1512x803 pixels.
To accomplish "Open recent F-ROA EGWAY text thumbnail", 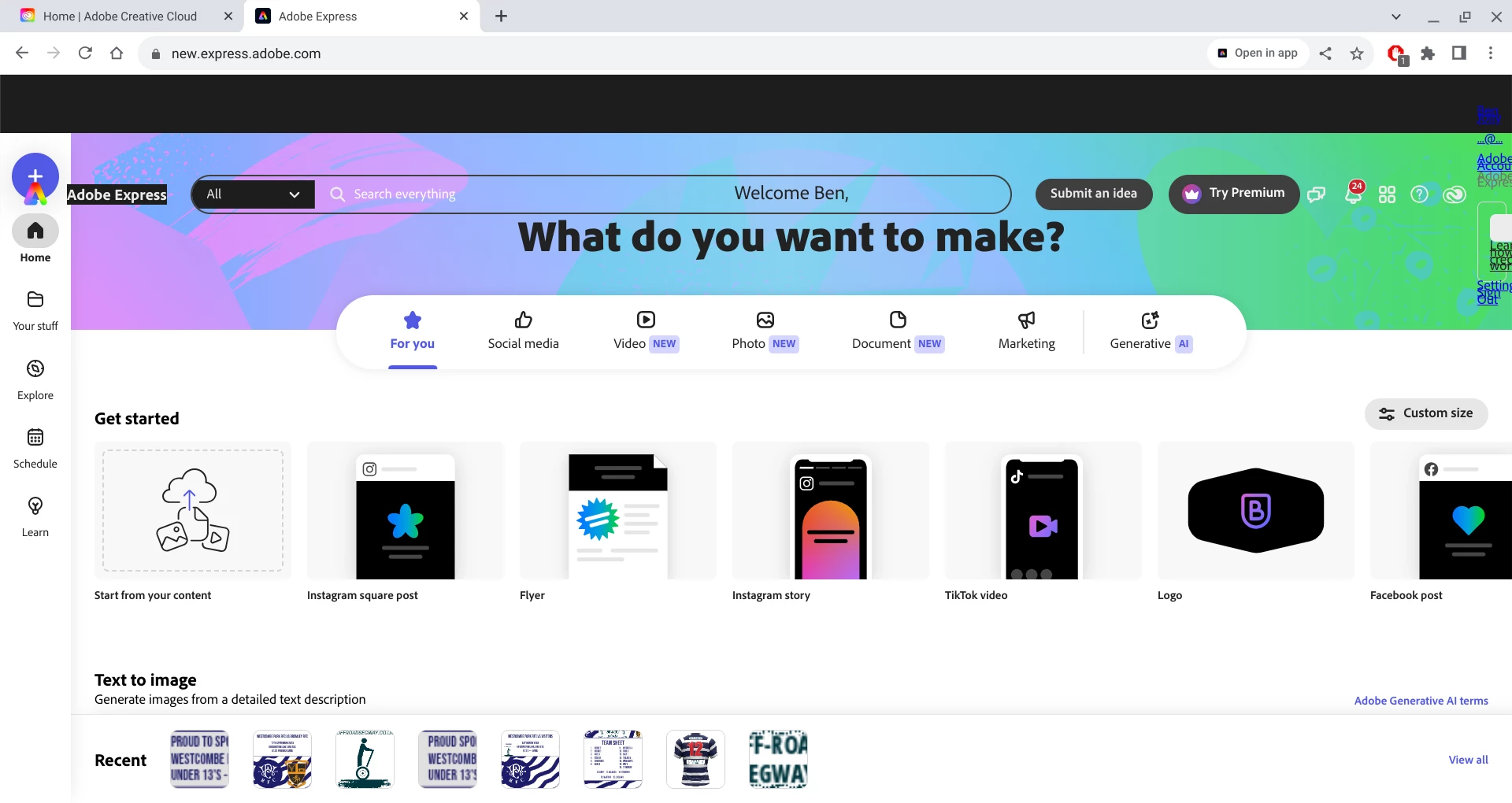I will (778, 759).
